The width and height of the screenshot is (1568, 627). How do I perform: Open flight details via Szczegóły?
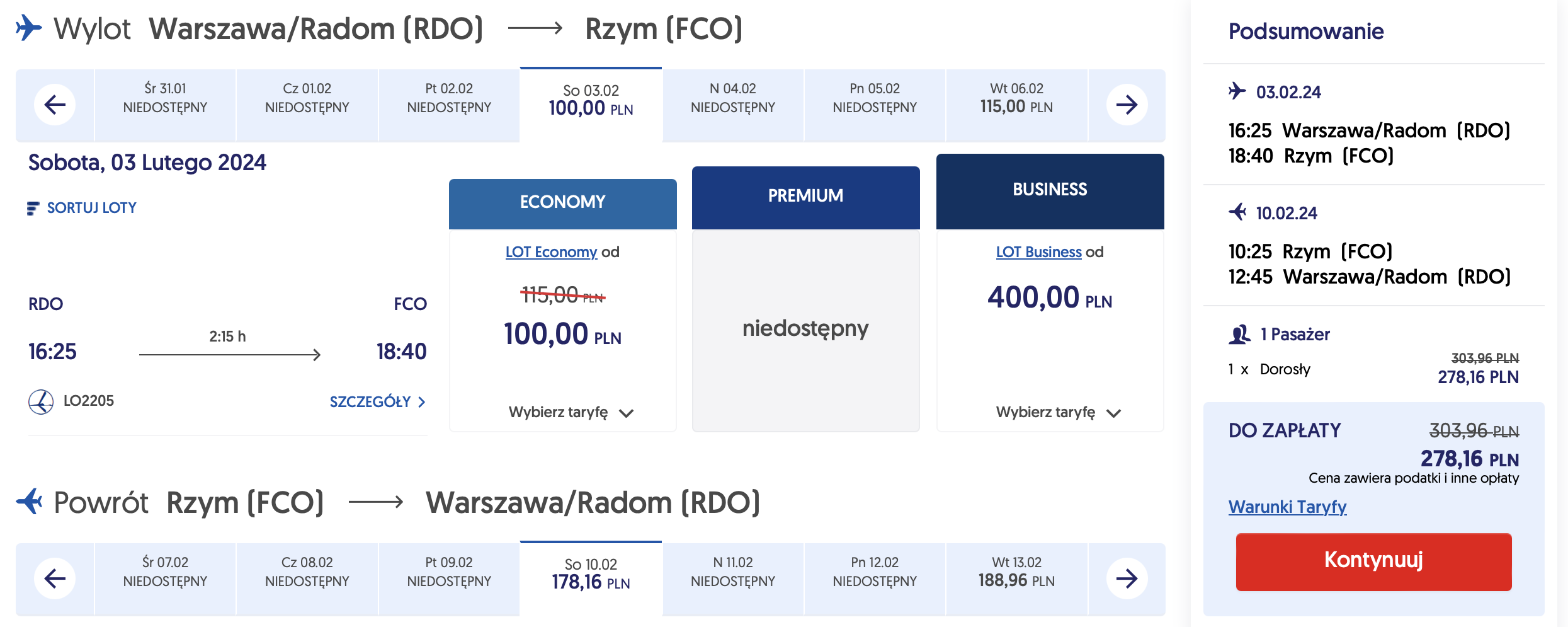click(377, 402)
